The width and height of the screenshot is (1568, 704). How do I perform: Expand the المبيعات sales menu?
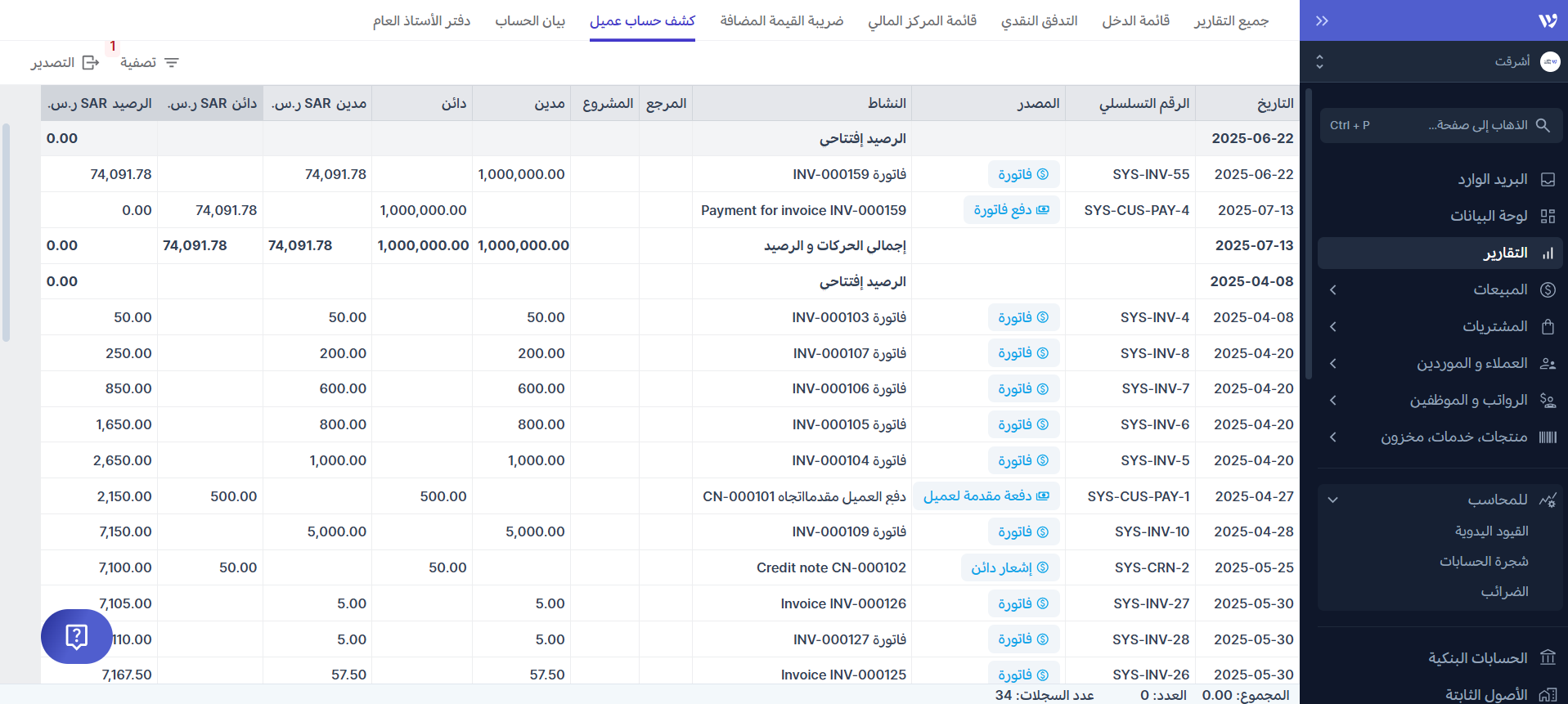[x=1333, y=290]
